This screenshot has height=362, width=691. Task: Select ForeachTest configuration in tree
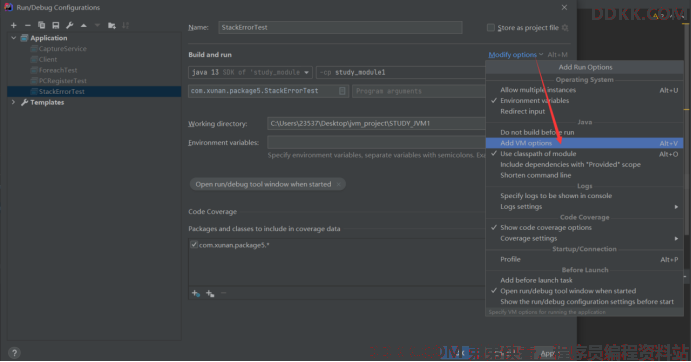[x=58, y=70]
